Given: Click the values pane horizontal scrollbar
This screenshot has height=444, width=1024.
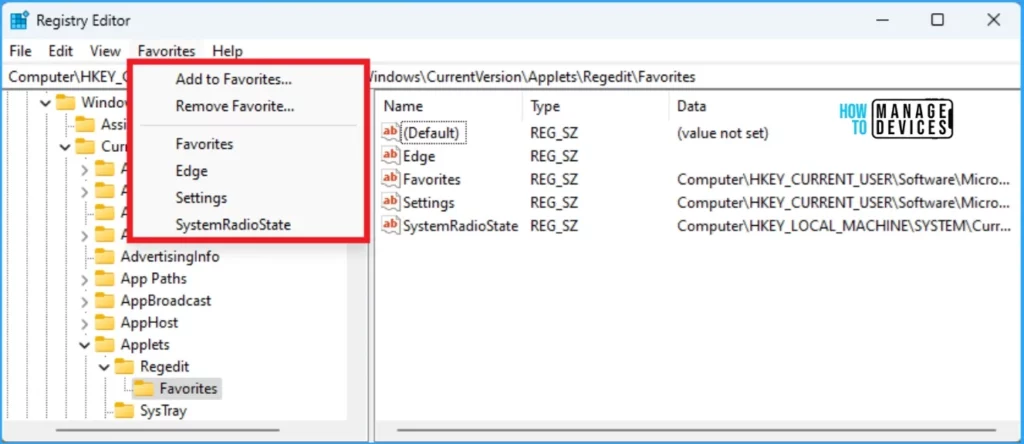Looking at the screenshot, I should pyautogui.click(x=696, y=430).
